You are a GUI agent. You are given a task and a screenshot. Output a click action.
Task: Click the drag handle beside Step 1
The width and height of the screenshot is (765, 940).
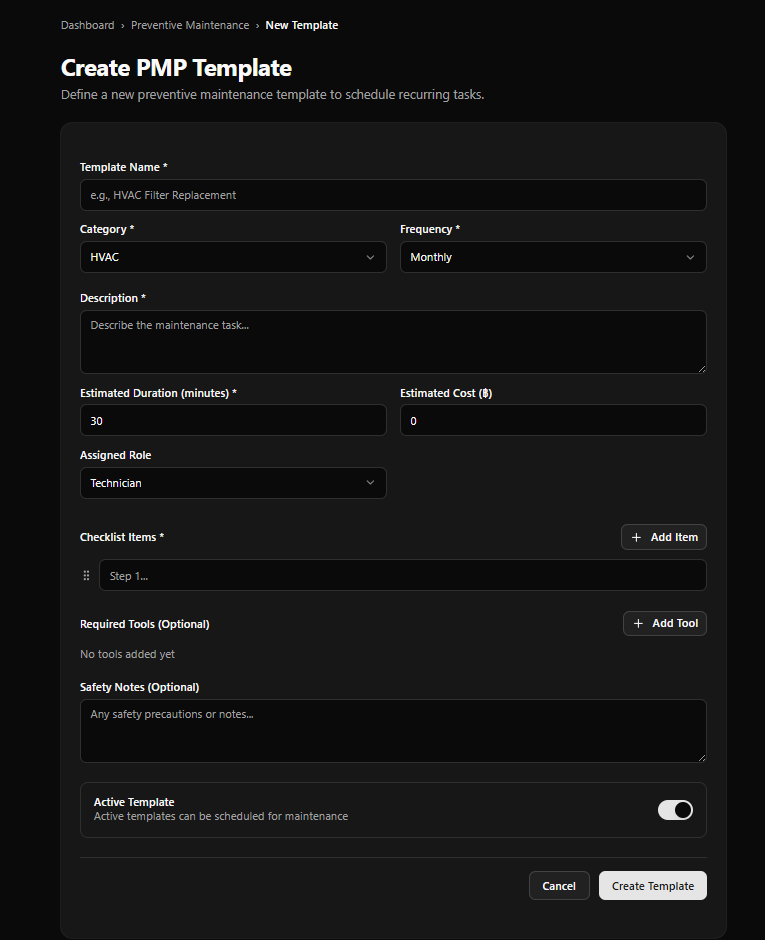click(86, 576)
